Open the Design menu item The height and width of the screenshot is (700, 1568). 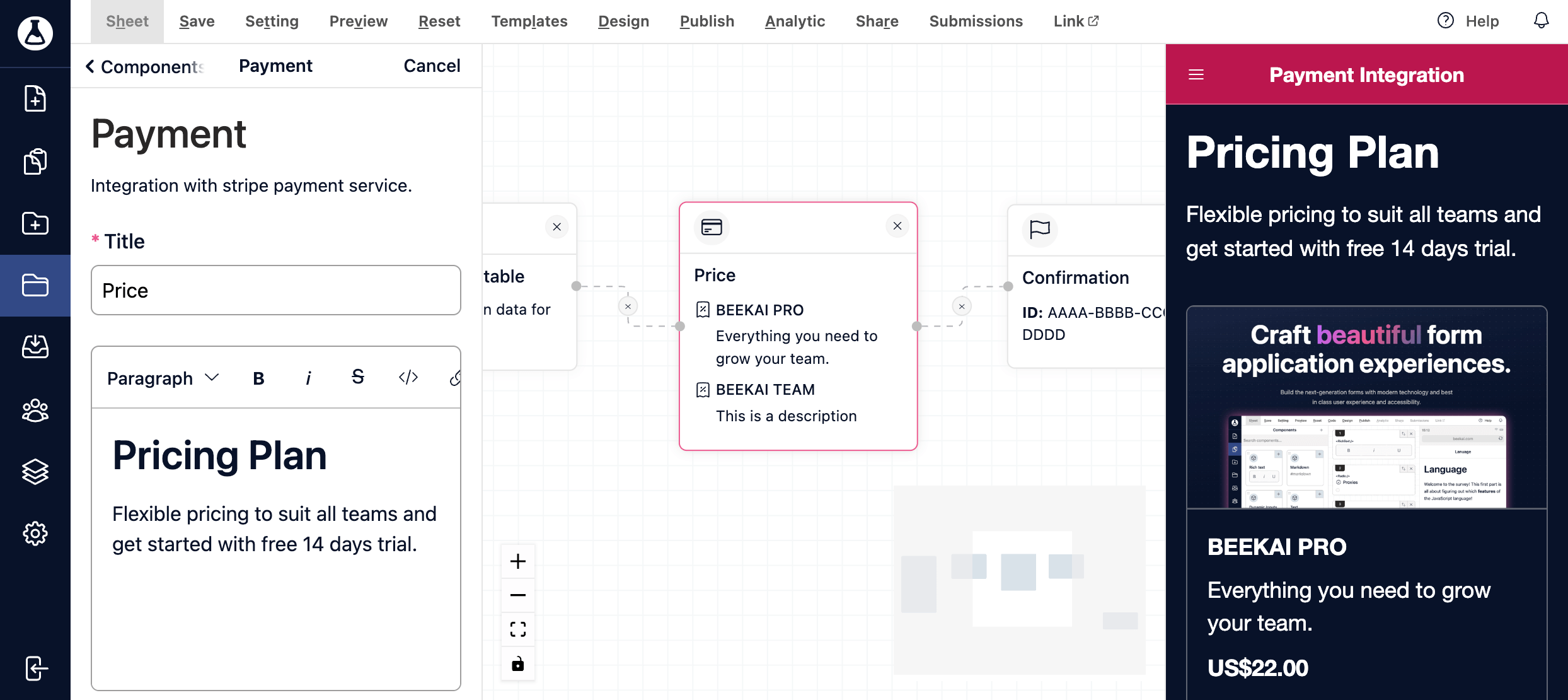[x=623, y=21]
